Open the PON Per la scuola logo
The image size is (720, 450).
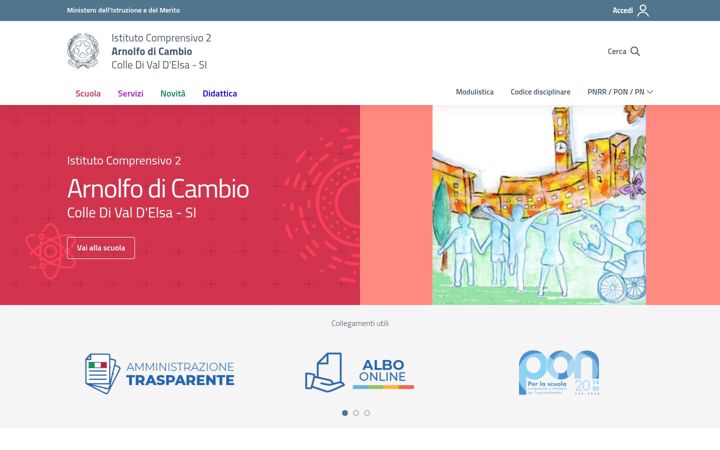coord(559,372)
